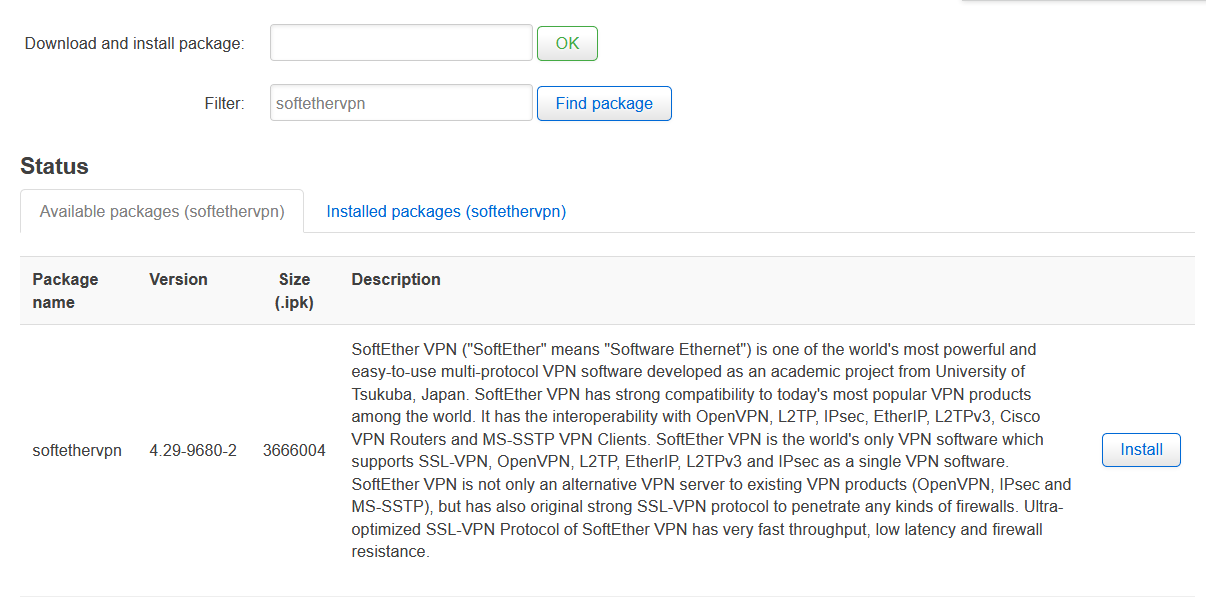Click the Filter label text

pyautogui.click(x=224, y=102)
